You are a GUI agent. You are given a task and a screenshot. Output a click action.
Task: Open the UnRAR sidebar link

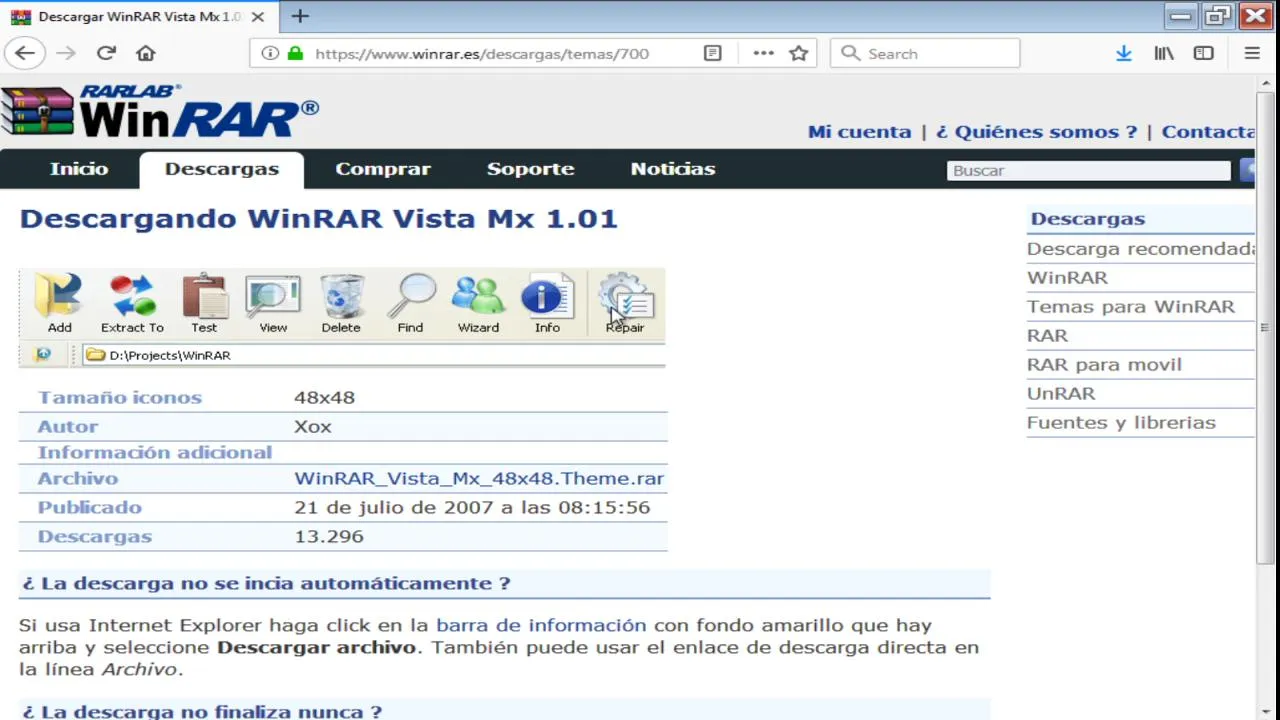(x=1061, y=394)
